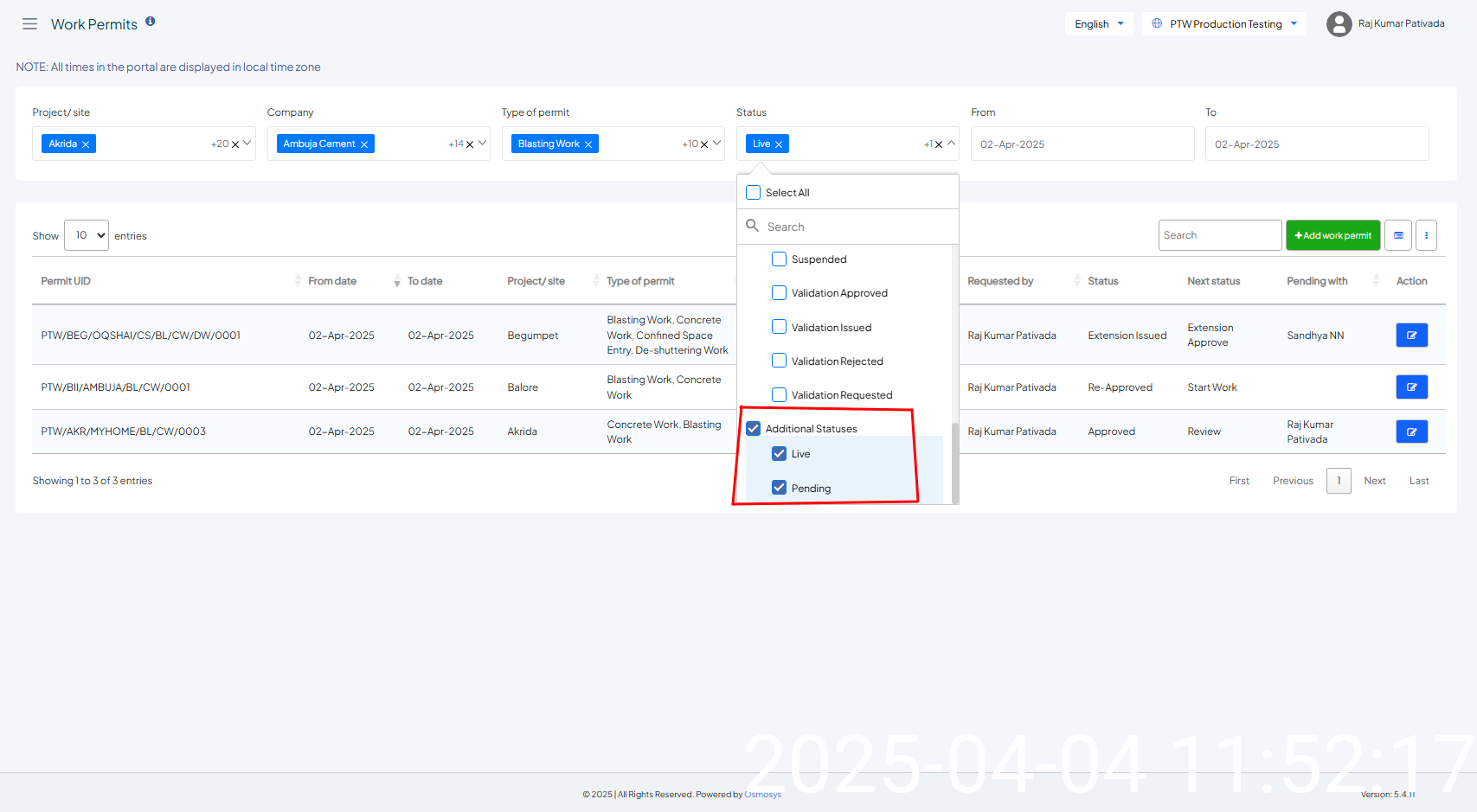Click the Add work permit button
The image size is (1477, 812).
click(1333, 235)
